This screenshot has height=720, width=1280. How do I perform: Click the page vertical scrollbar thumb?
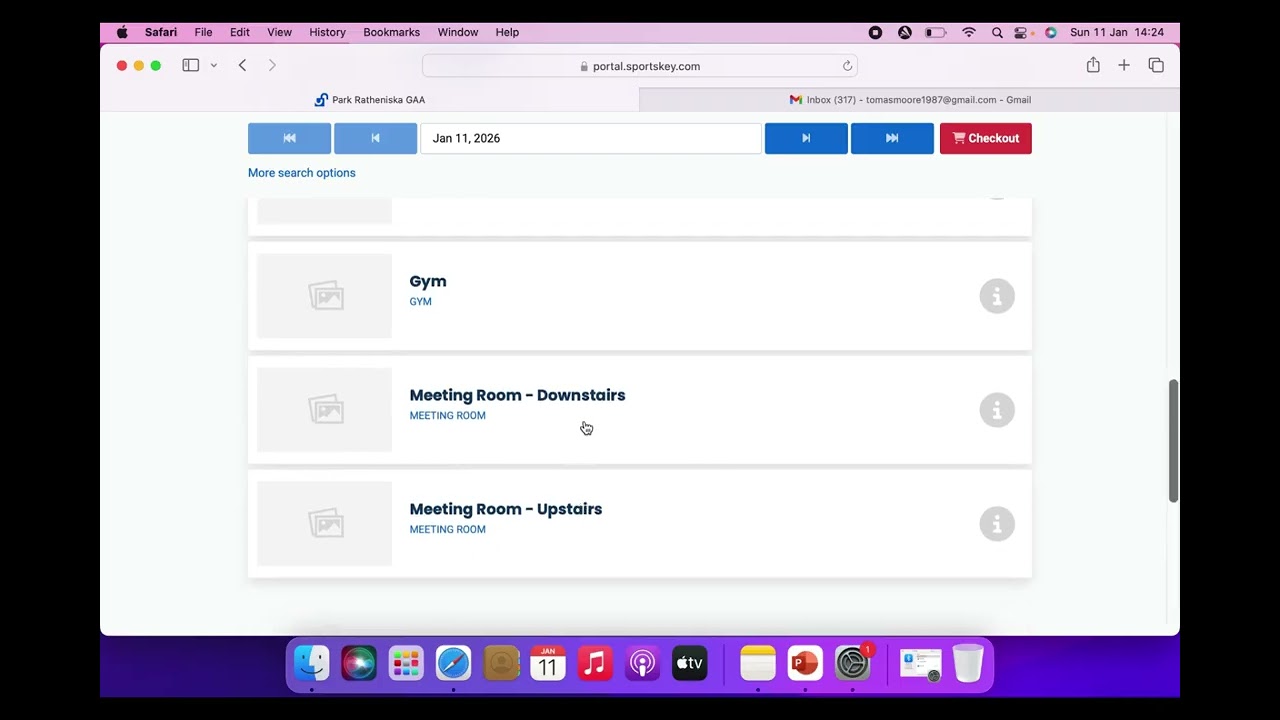pyautogui.click(x=1174, y=441)
